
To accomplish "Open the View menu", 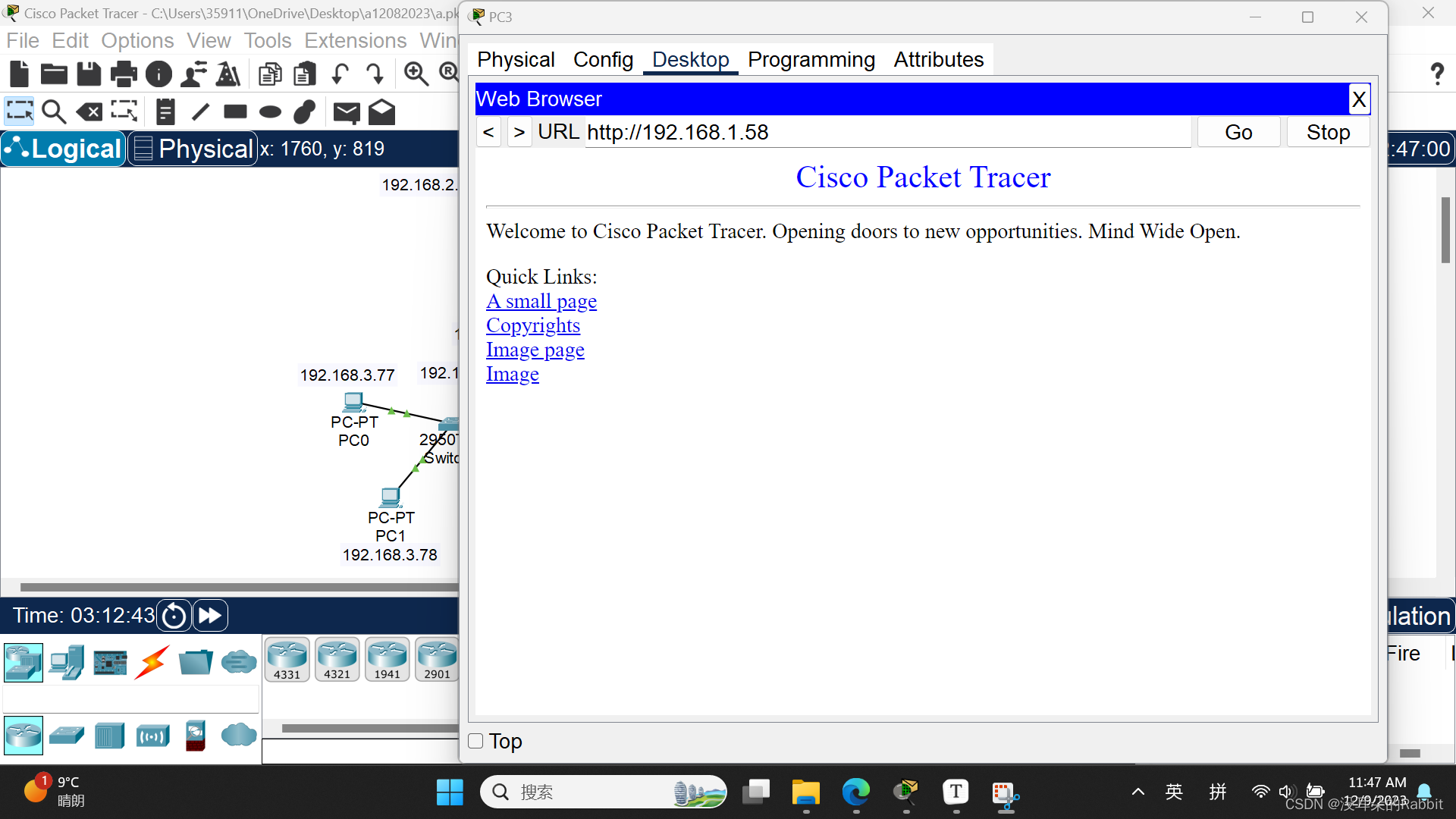I will point(209,40).
